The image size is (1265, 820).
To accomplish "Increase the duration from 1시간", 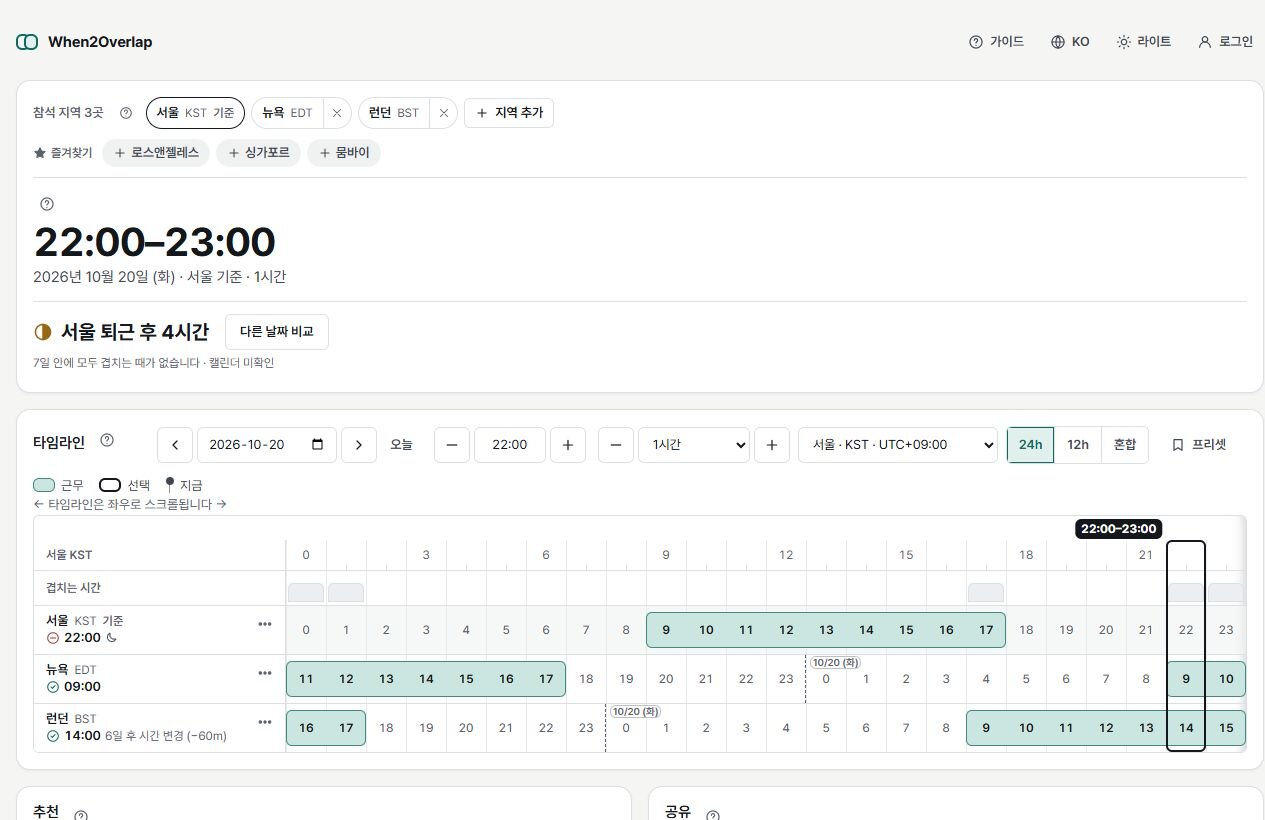I will click(772, 445).
